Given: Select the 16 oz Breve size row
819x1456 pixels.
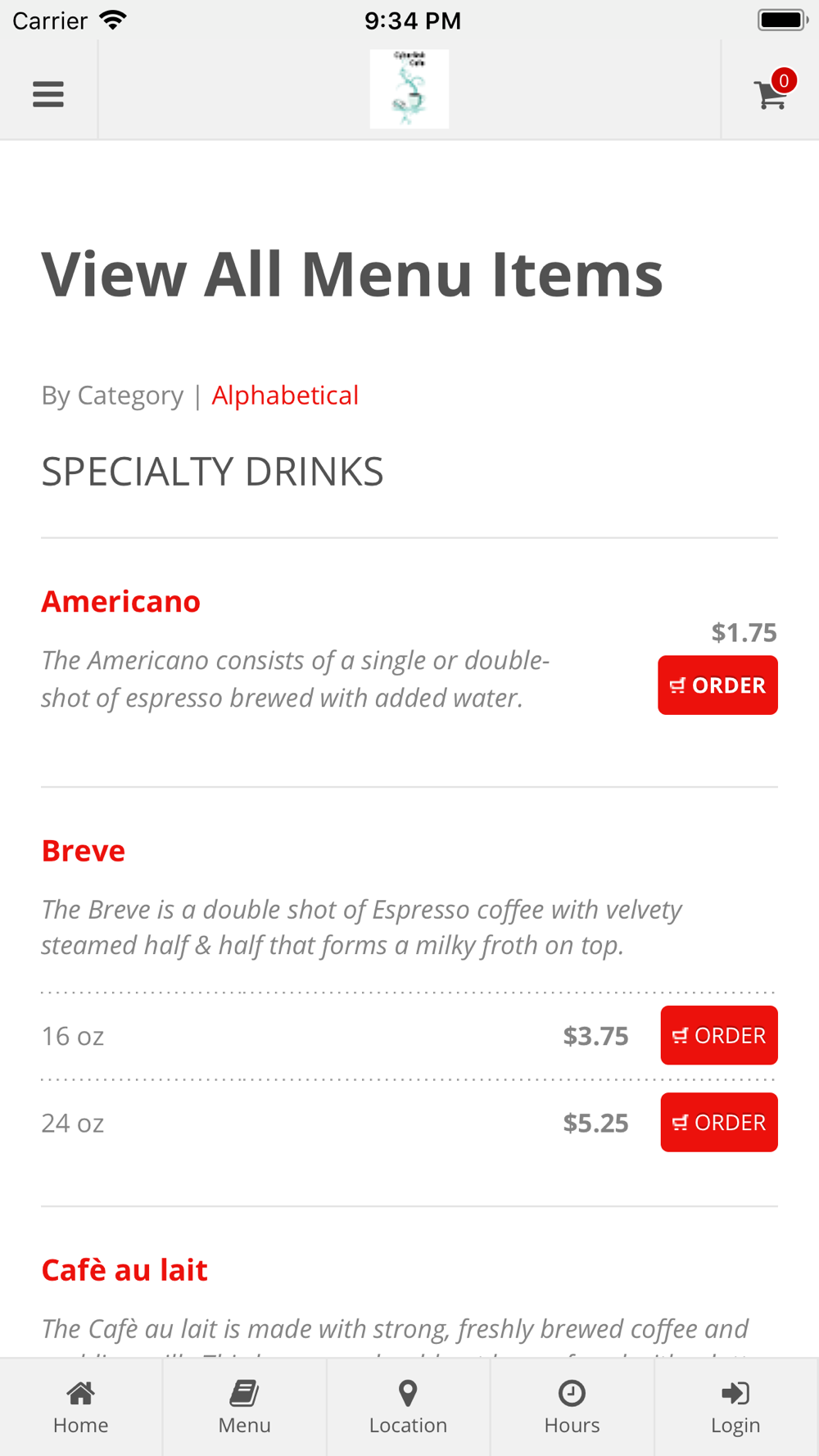Looking at the screenshot, I should tap(73, 1036).
